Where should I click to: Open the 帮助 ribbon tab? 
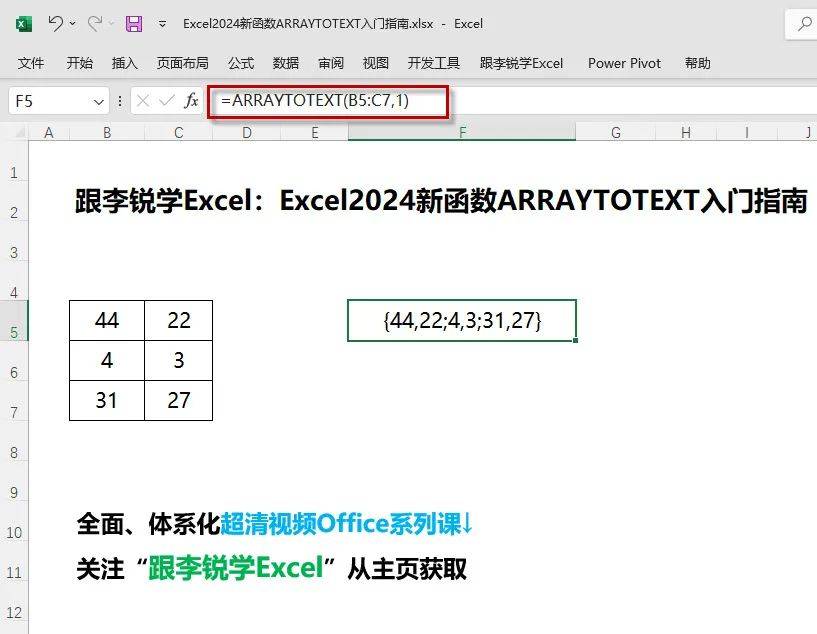(x=697, y=63)
